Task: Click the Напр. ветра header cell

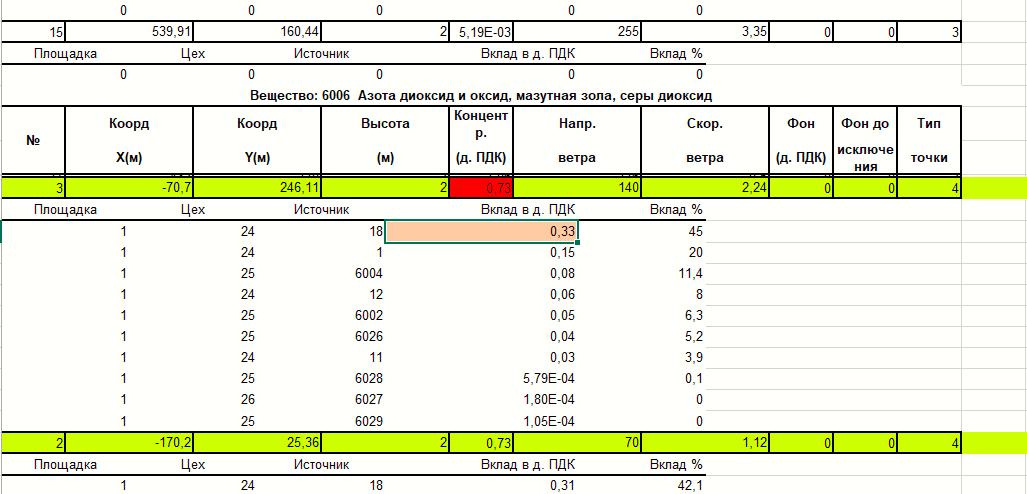Action: (577, 141)
